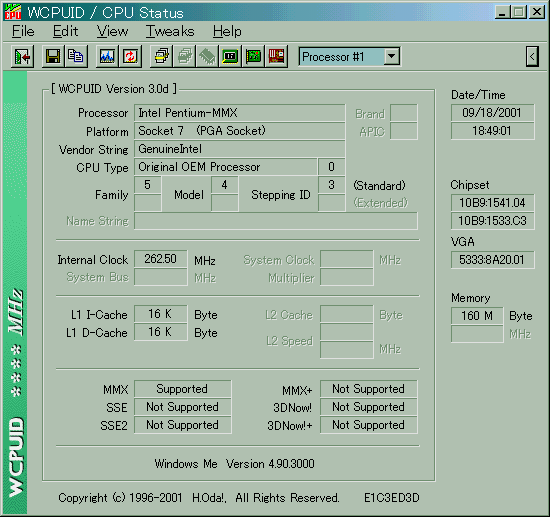This screenshot has width=550, height=517.
Task: Click the MMX Supported field
Action: point(183,389)
